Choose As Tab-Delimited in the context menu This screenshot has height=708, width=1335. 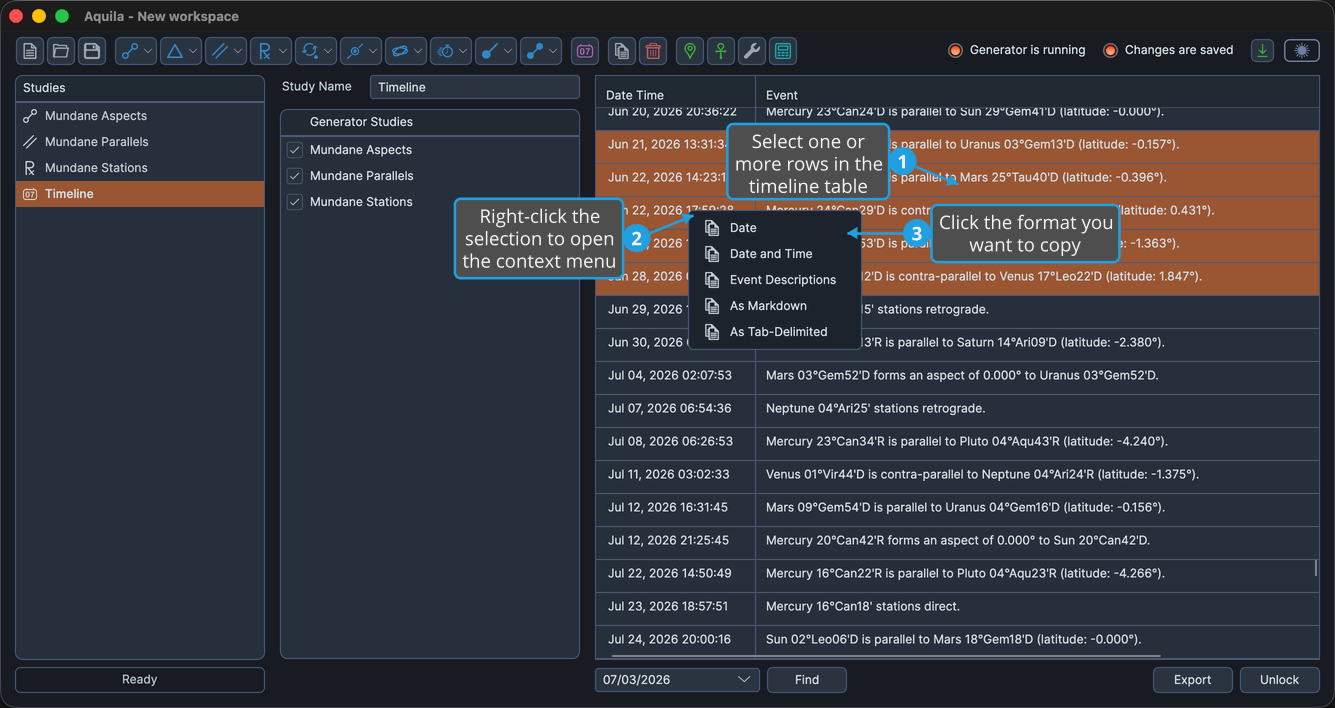coord(775,332)
